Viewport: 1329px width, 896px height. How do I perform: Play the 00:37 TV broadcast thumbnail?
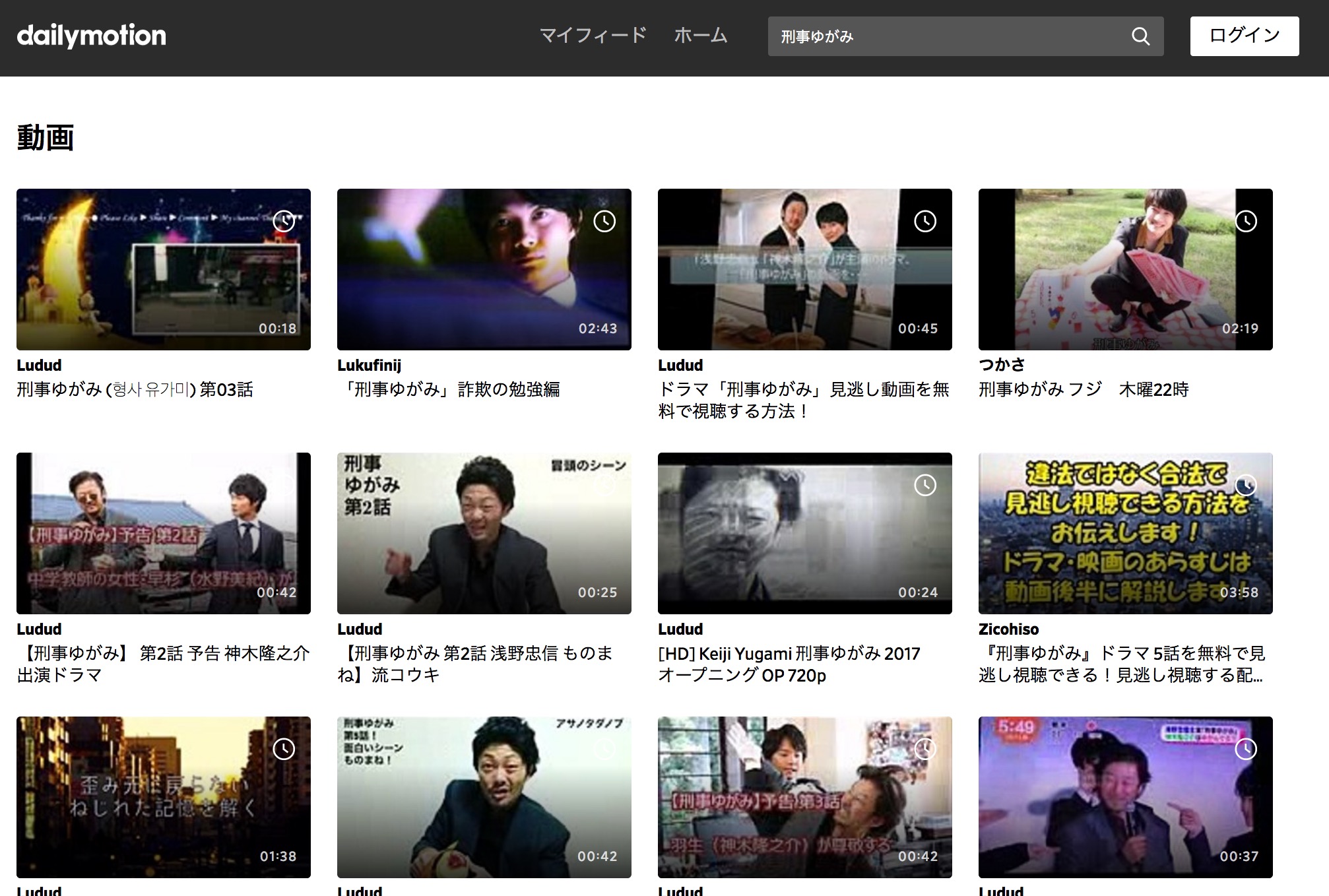pos(1126,797)
